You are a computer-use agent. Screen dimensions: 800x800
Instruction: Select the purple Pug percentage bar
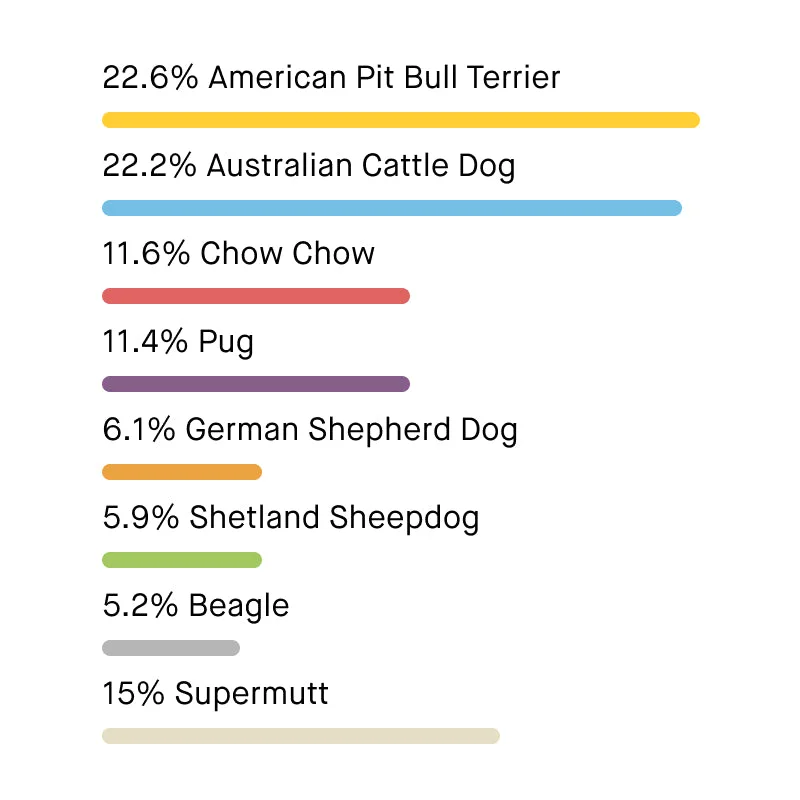(x=256, y=384)
